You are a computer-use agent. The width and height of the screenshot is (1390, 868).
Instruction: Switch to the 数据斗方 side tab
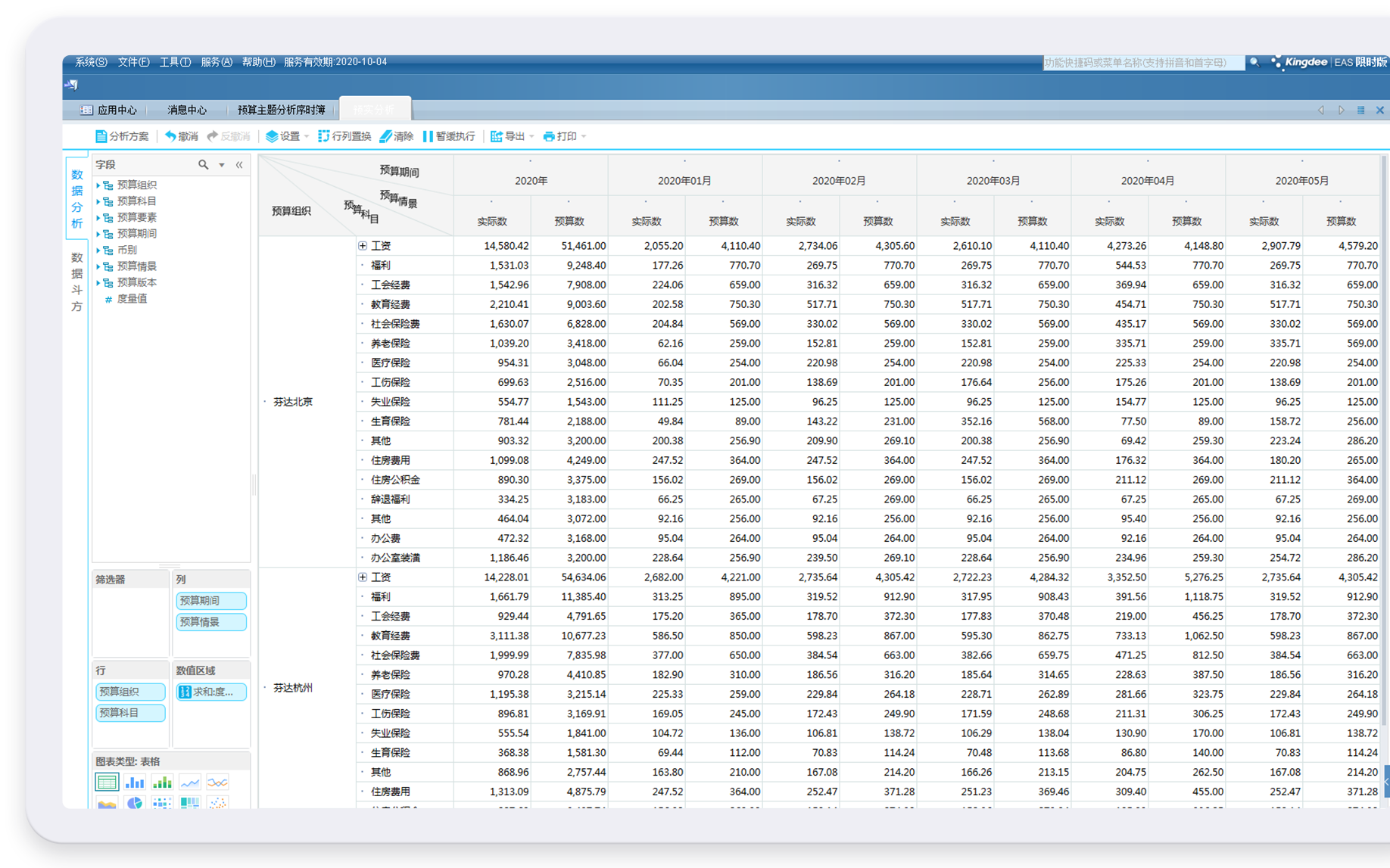(76, 282)
